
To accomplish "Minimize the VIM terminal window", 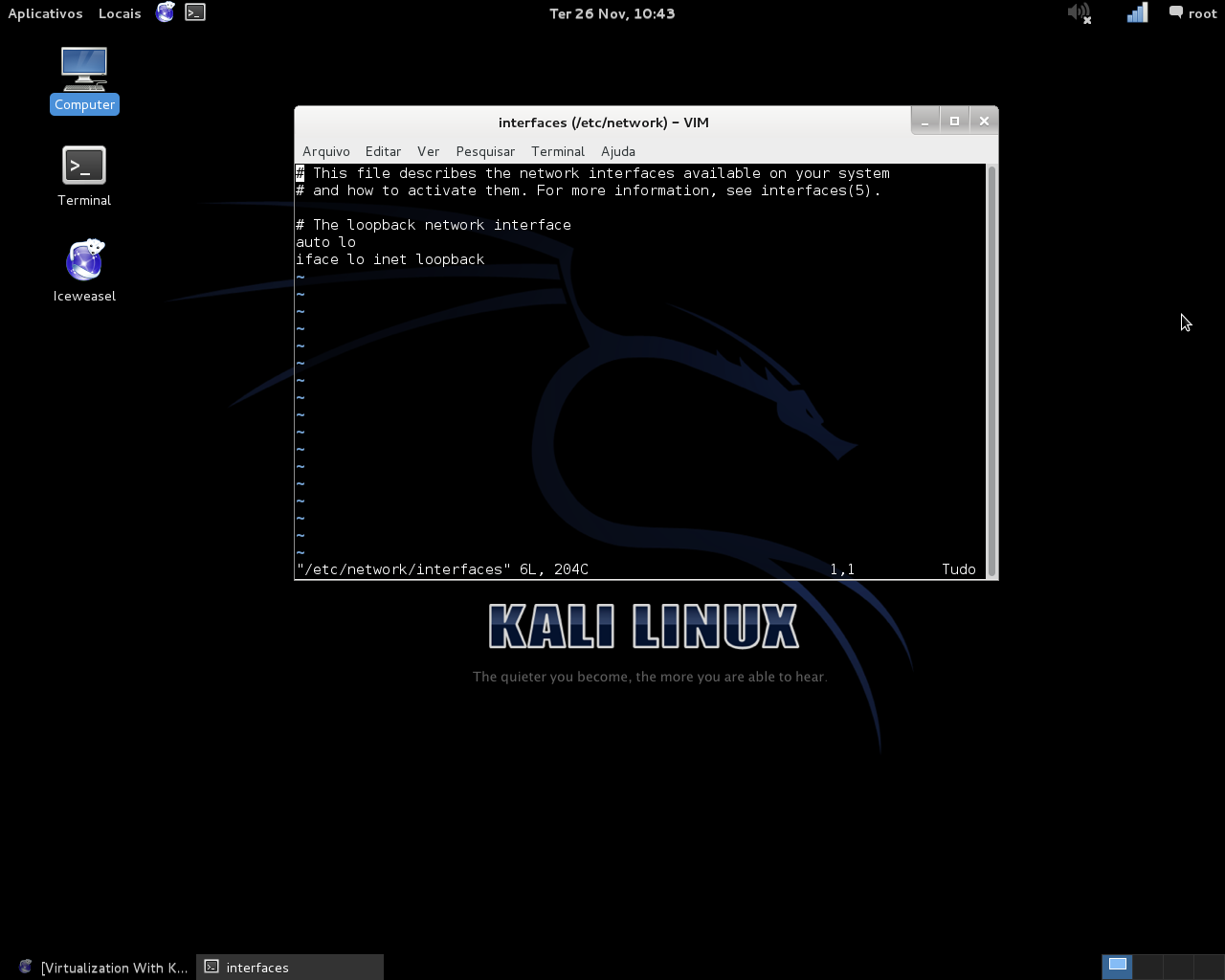I will tap(924, 121).
